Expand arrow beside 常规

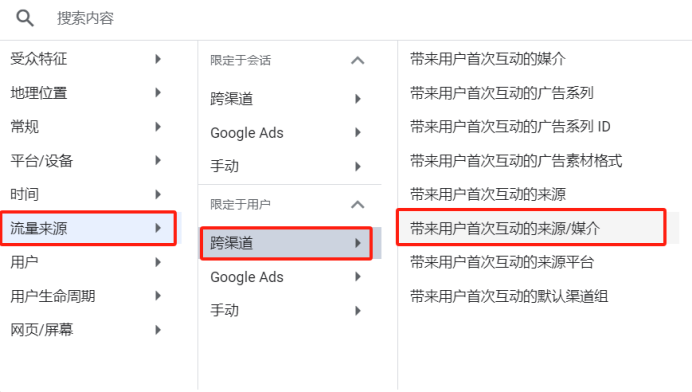158,127
